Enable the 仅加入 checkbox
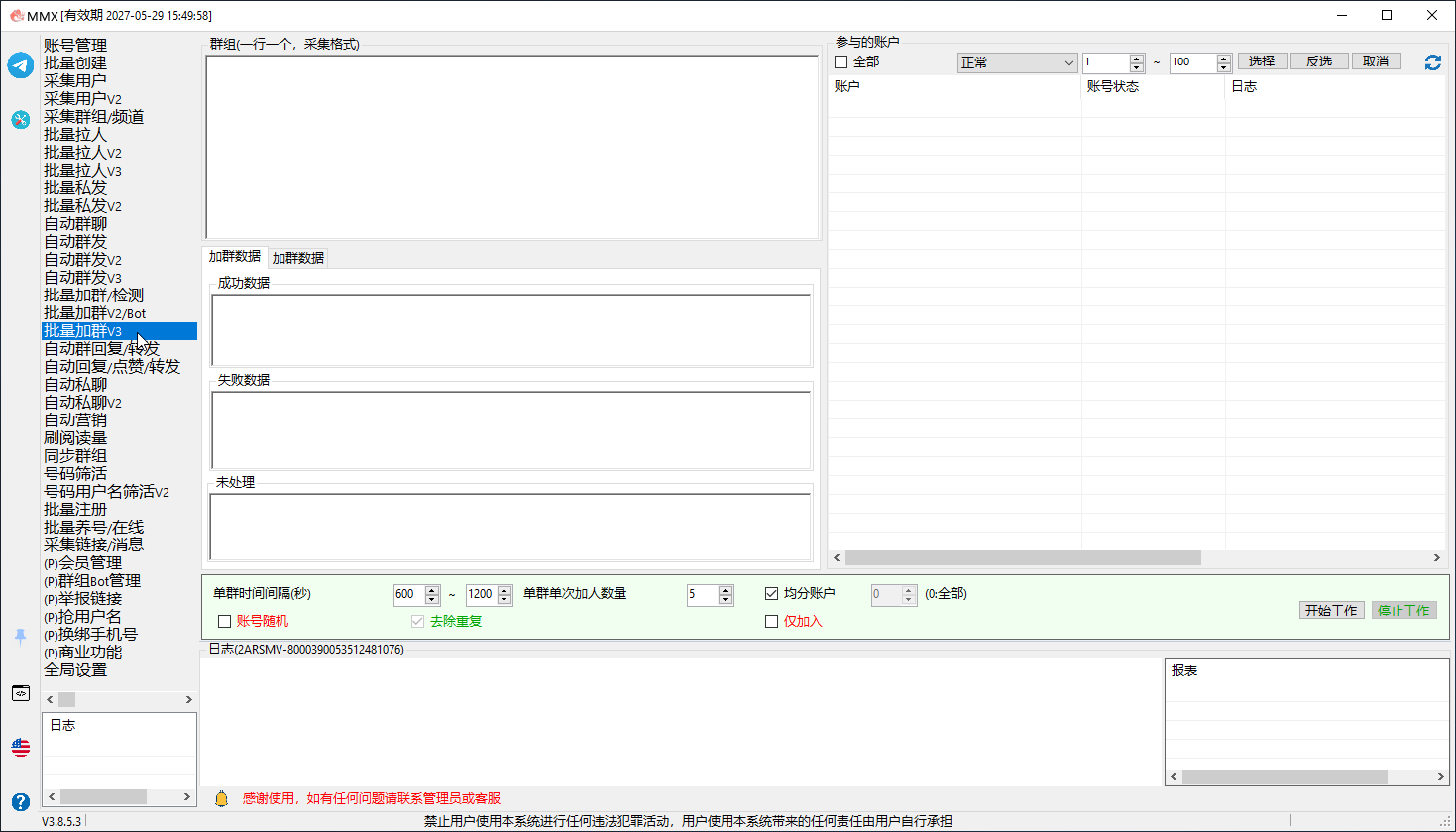This screenshot has width=1456, height=832. pyautogui.click(x=771, y=621)
